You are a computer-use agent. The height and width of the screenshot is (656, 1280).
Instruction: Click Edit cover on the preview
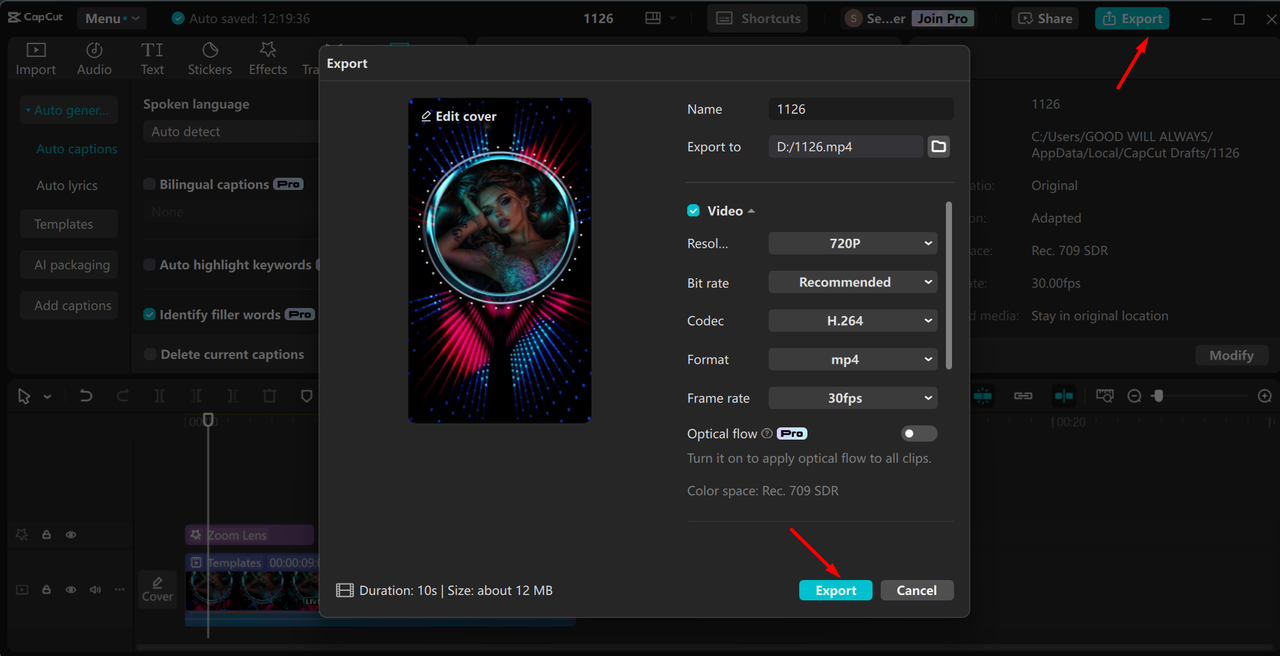(459, 116)
